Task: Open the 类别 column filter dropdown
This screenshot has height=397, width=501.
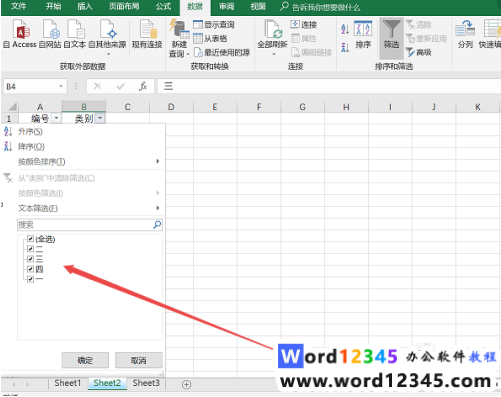Action: coord(100,118)
